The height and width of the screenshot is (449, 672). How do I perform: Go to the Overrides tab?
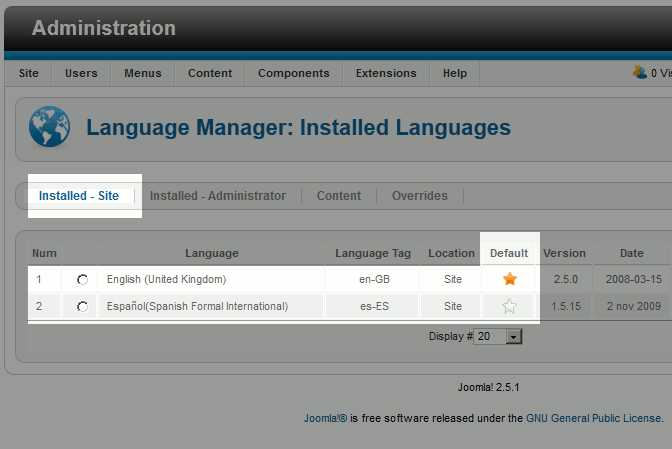pyautogui.click(x=420, y=196)
